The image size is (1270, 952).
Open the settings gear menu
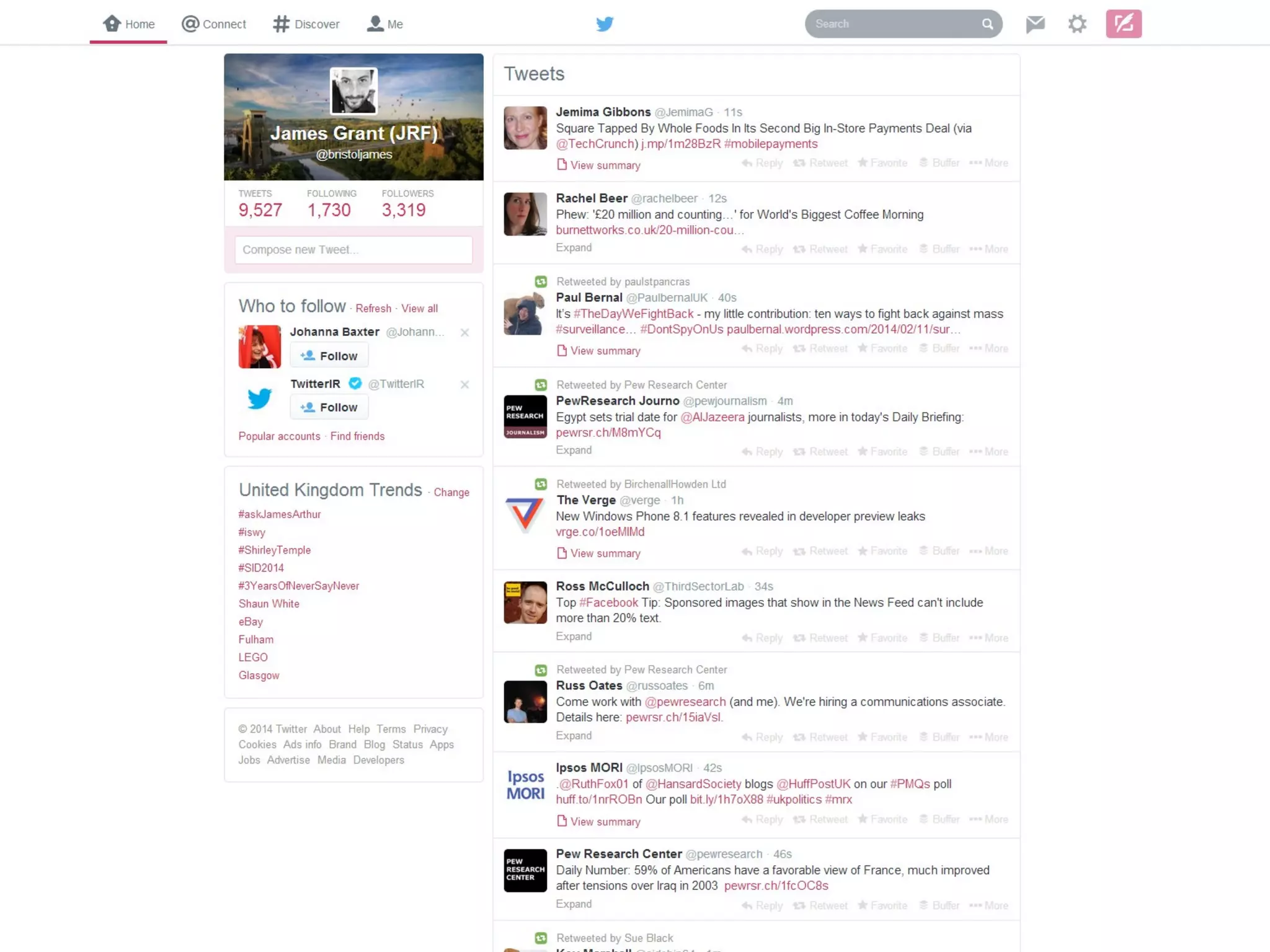[x=1077, y=24]
